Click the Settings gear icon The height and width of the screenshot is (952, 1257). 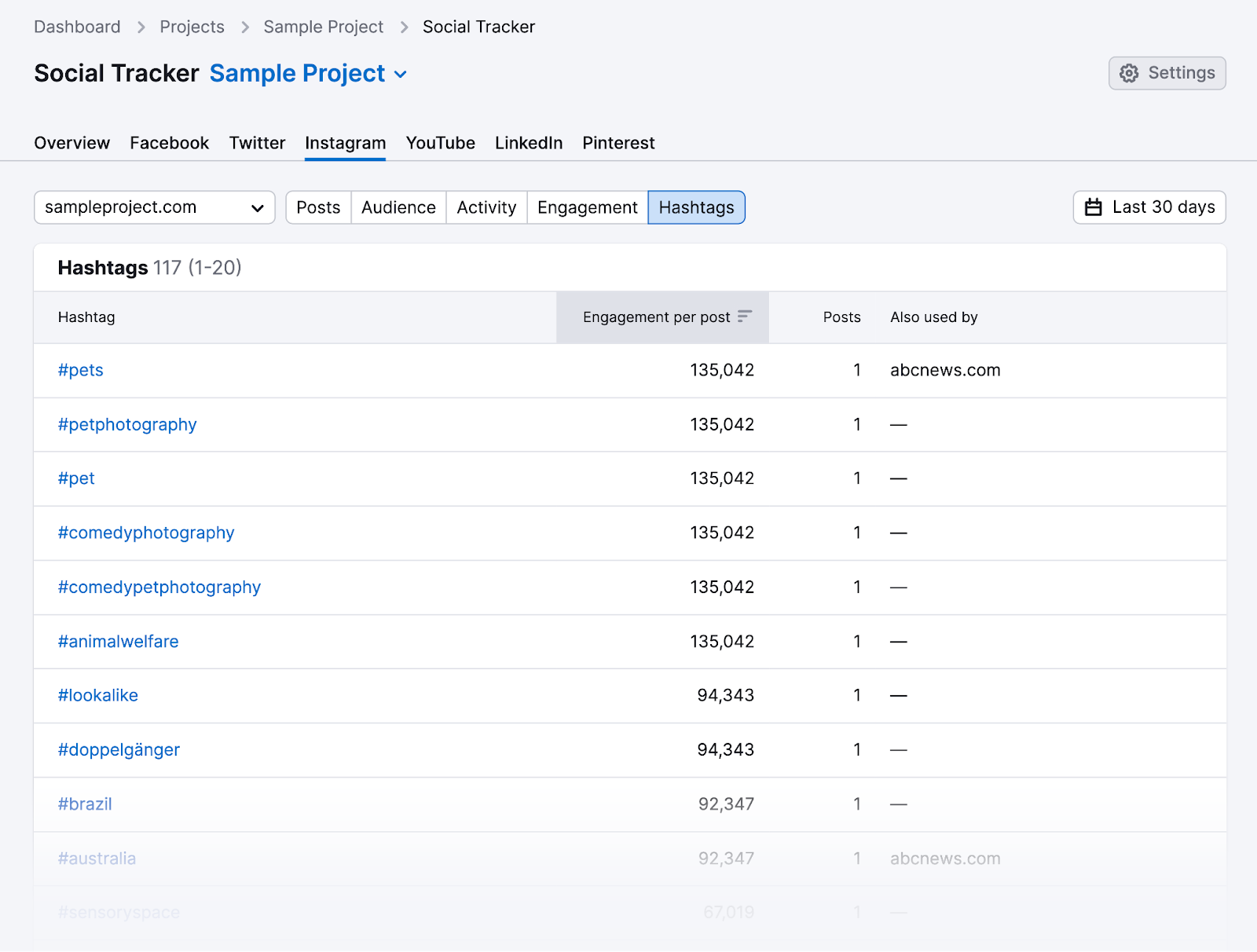click(x=1129, y=73)
